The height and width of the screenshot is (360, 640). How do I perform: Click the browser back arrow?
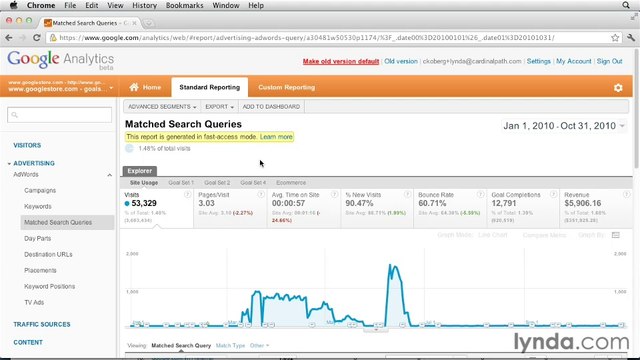click(x=9, y=38)
